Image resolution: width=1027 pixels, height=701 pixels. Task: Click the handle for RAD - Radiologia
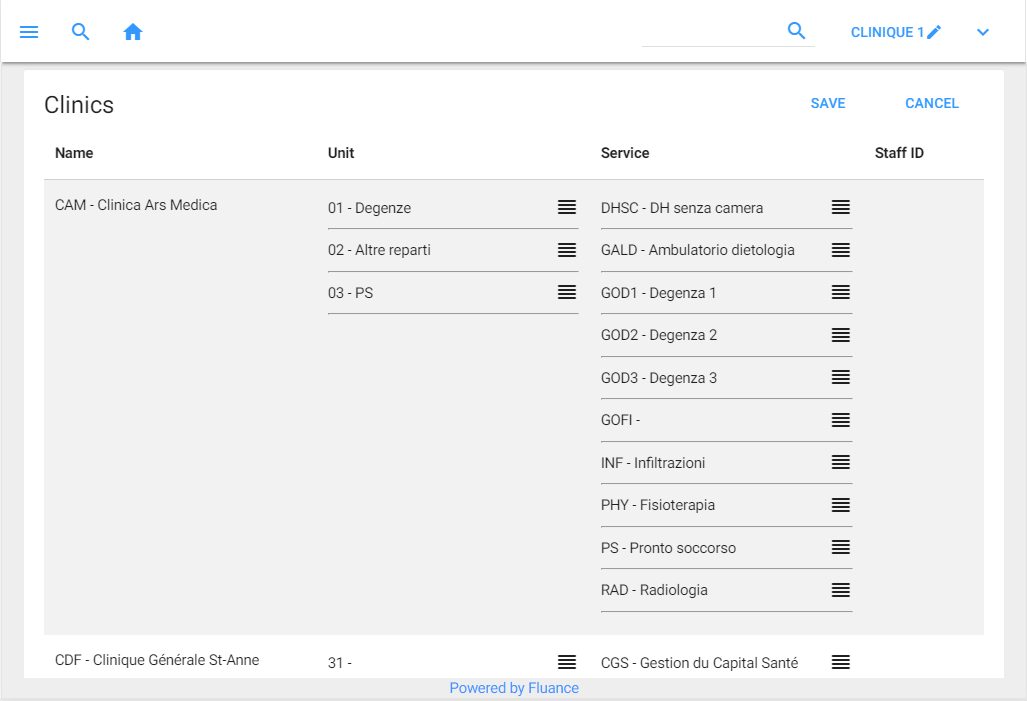tap(841, 590)
